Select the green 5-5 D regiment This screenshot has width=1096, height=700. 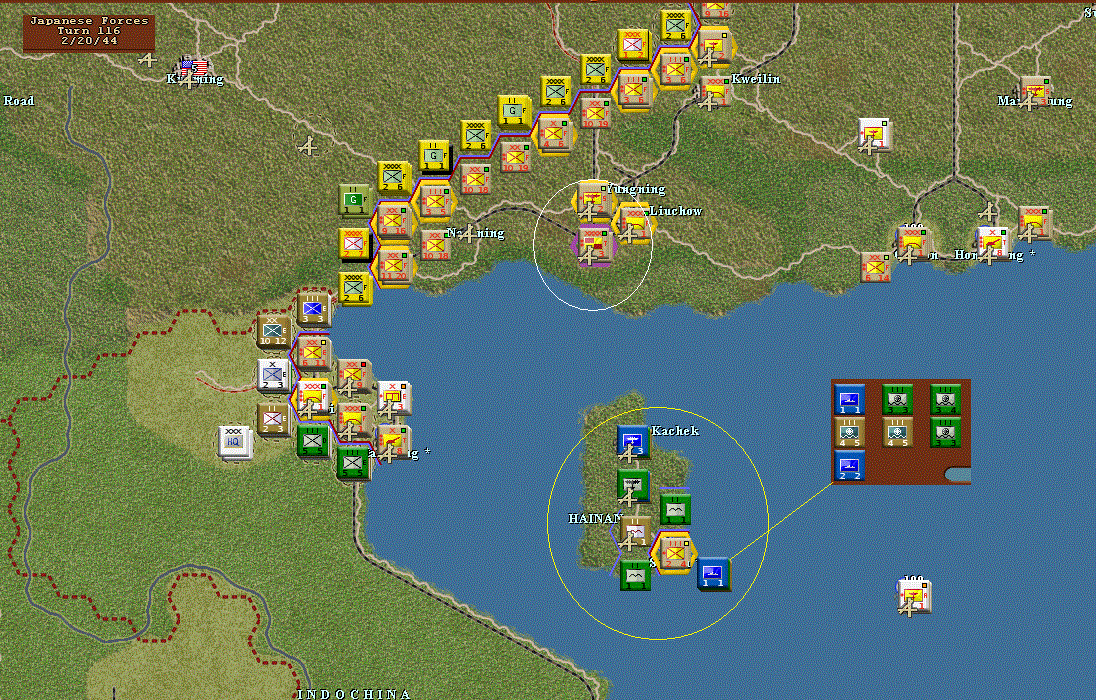pos(312,441)
